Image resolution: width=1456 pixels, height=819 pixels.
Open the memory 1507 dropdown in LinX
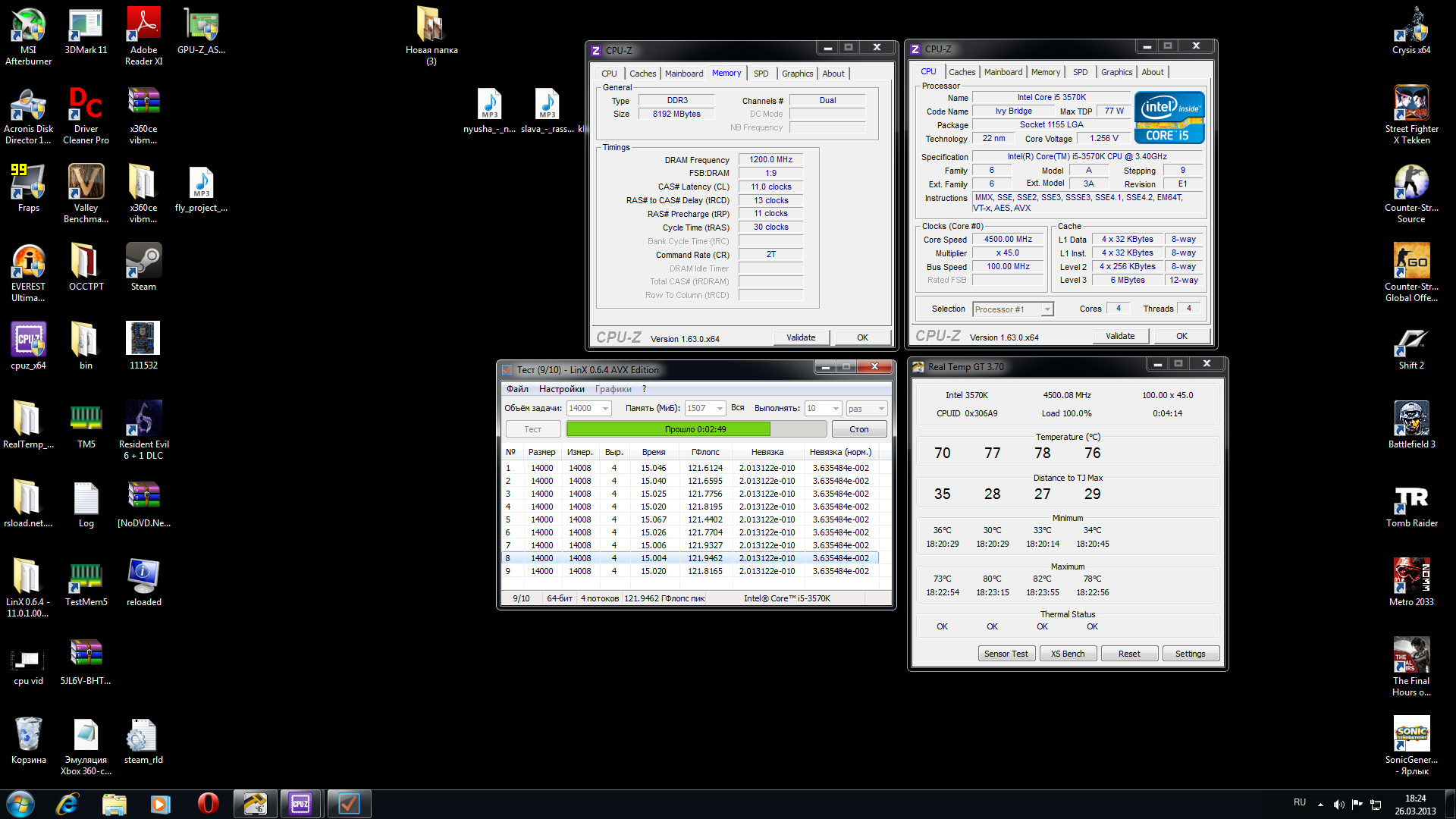pyautogui.click(x=719, y=409)
